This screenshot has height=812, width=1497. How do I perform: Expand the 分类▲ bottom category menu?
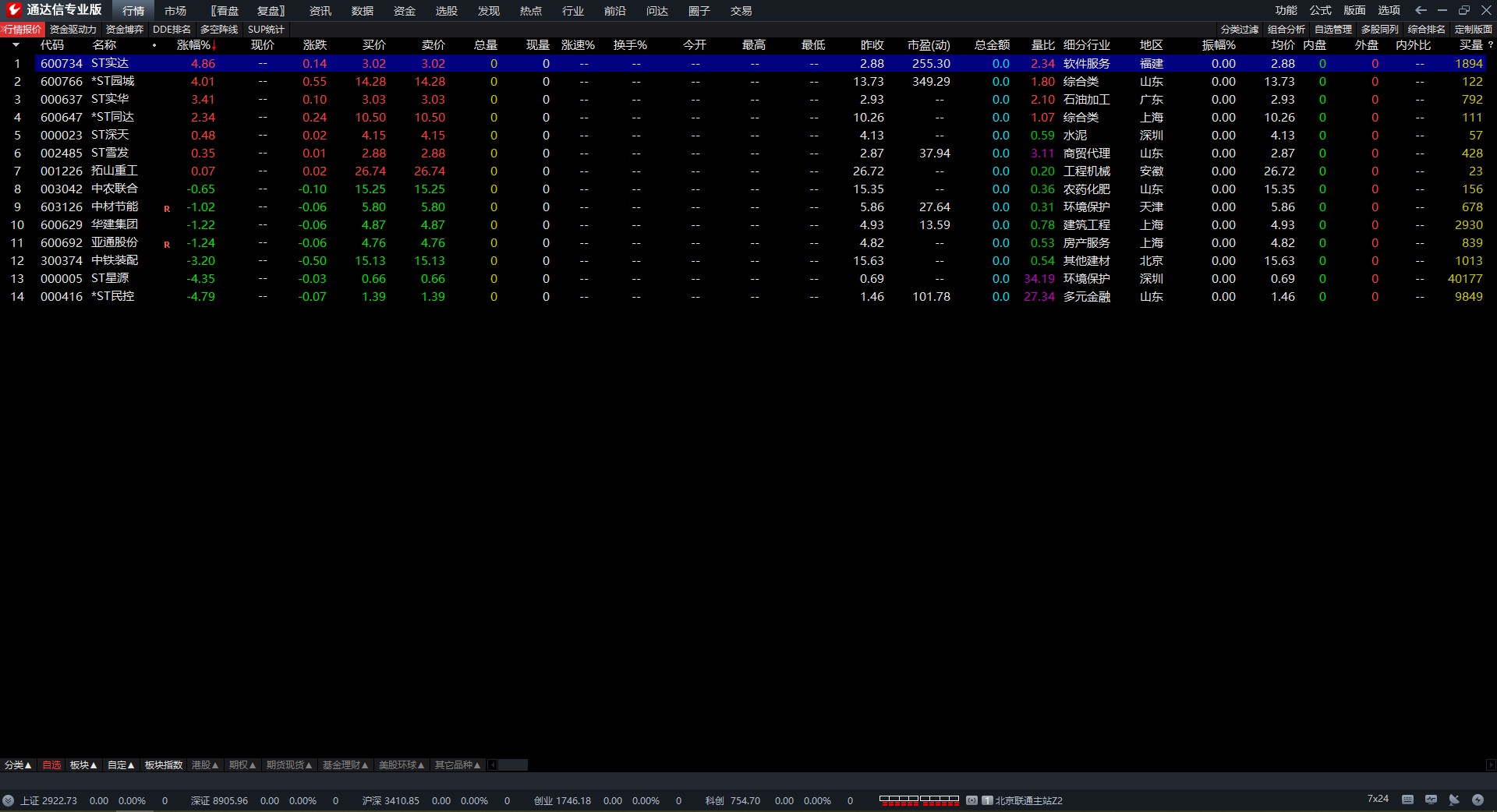coord(18,765)
